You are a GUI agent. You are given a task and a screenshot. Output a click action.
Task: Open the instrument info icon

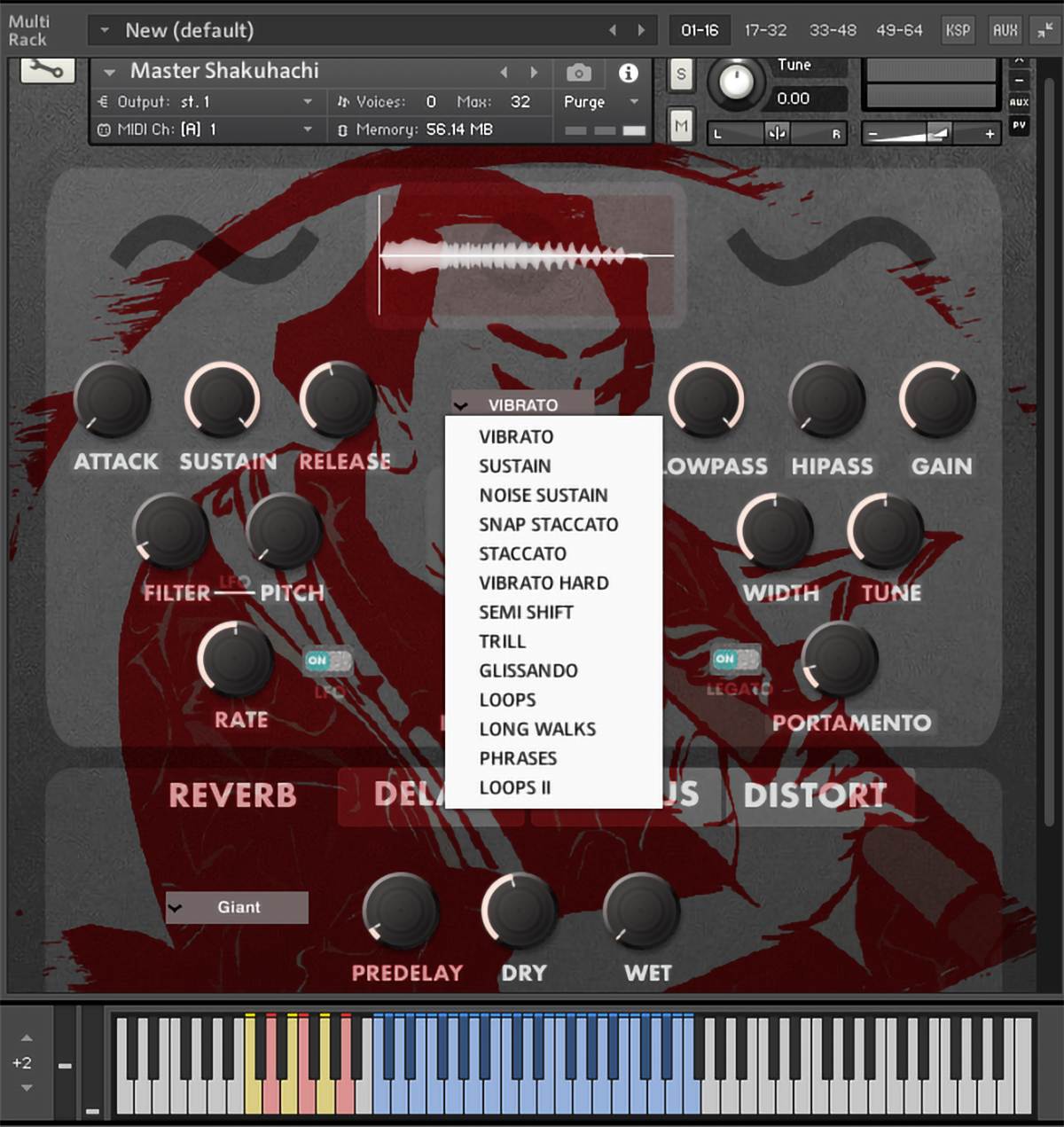(x=628, y=73)
